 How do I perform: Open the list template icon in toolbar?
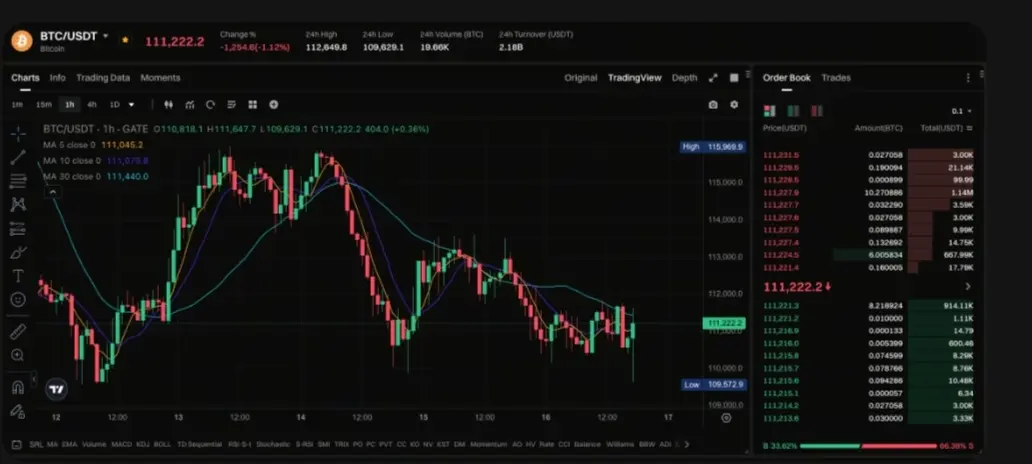[232, 105]
